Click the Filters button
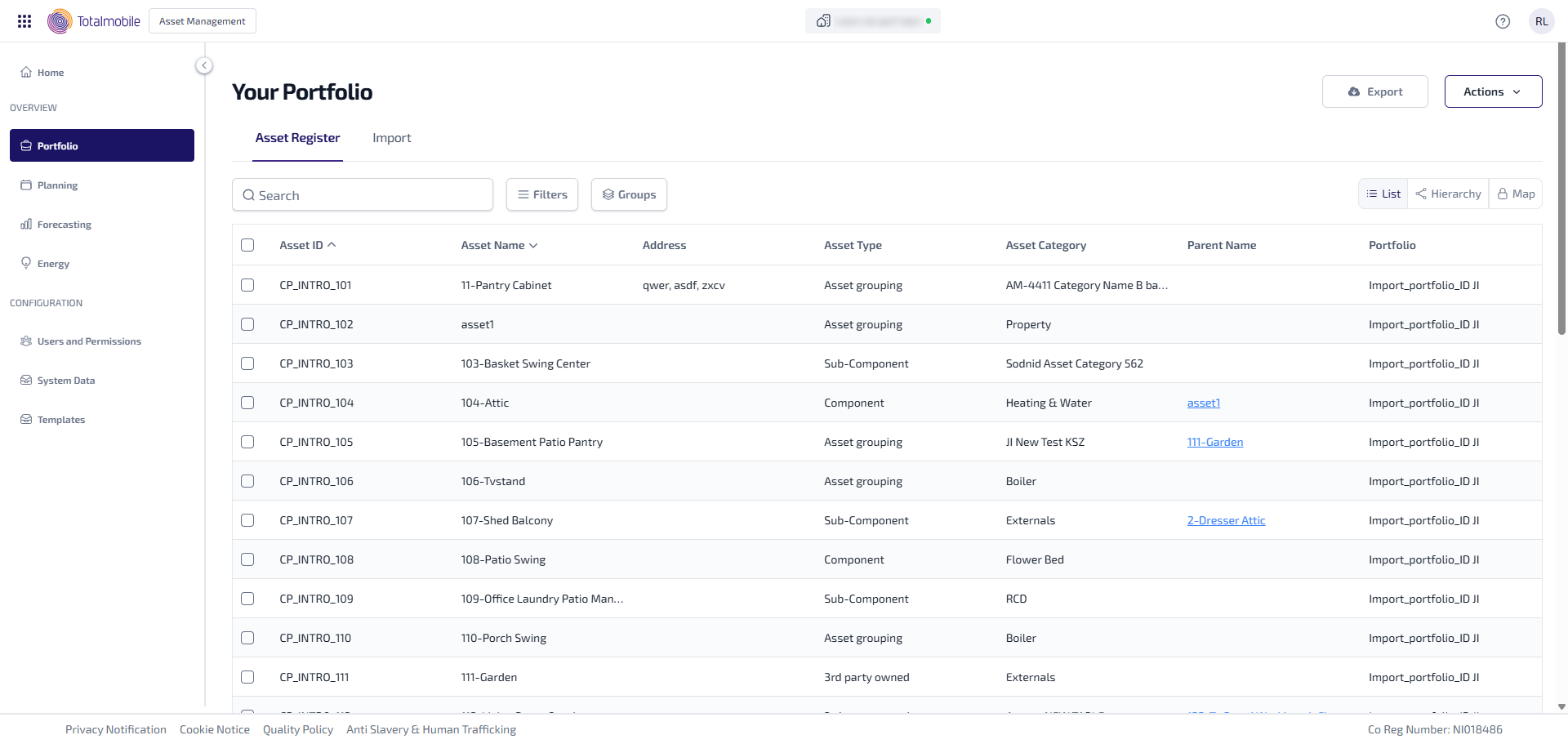Image resolution: width=1568 pixels, height=744 pixels. [542, 194]
